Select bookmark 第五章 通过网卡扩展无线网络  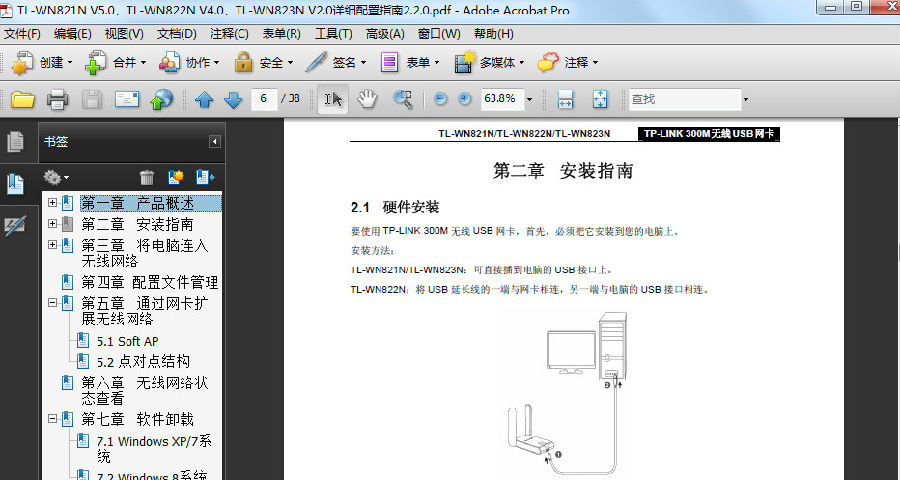(145, 311)
